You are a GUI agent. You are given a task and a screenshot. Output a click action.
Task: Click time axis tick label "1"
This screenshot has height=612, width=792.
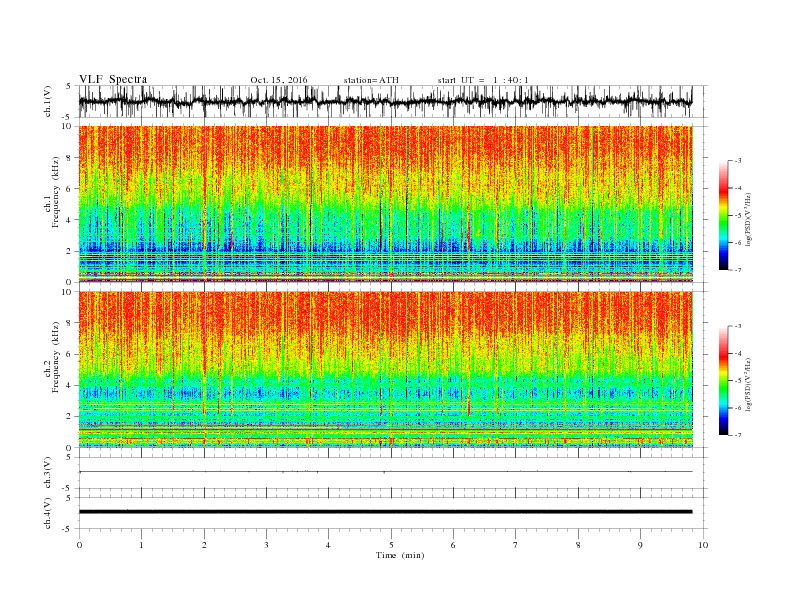pyautogui.click(x=141, y=545)
